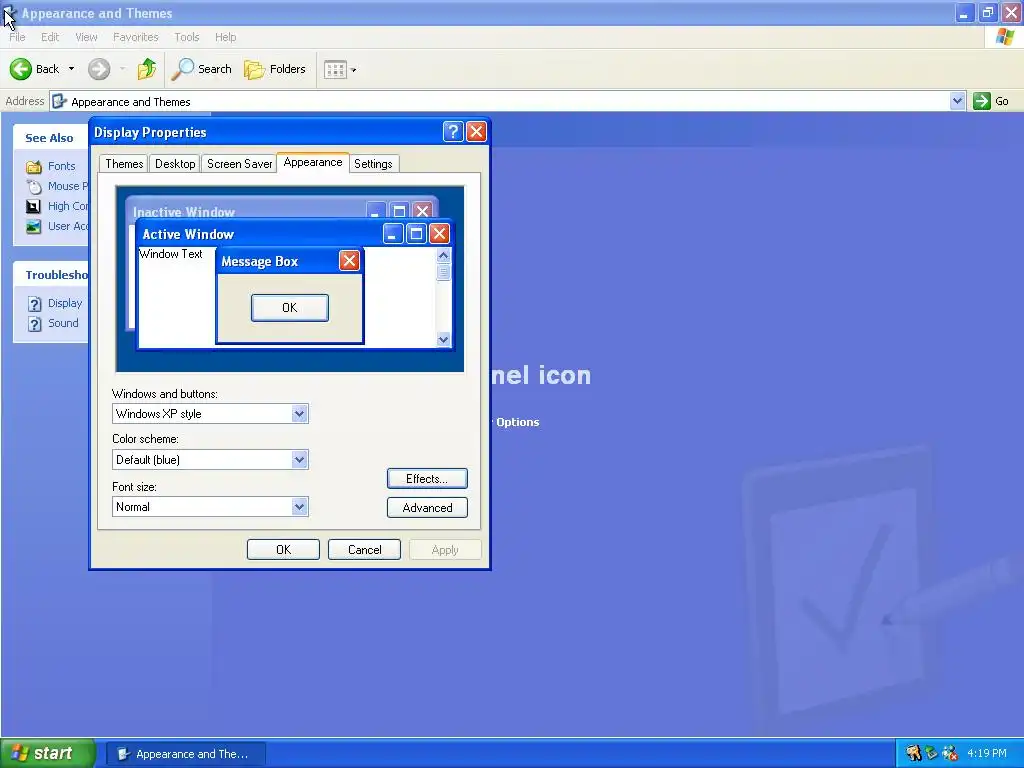The height and width of the screenshot is (768, 1024).
Task: Open the Help menu
Action: point(226,37)
